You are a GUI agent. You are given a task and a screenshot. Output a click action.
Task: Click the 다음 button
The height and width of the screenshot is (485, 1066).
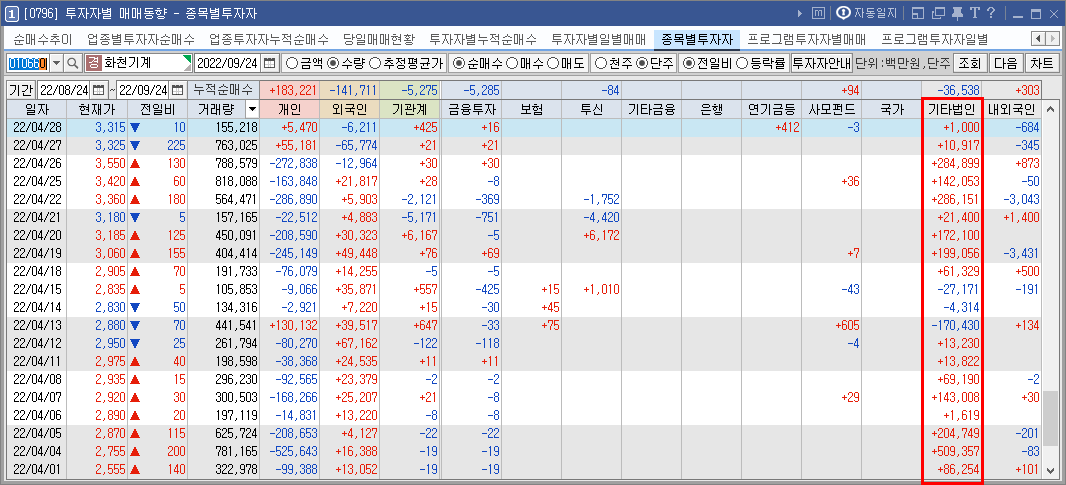tap(1005, 63)
